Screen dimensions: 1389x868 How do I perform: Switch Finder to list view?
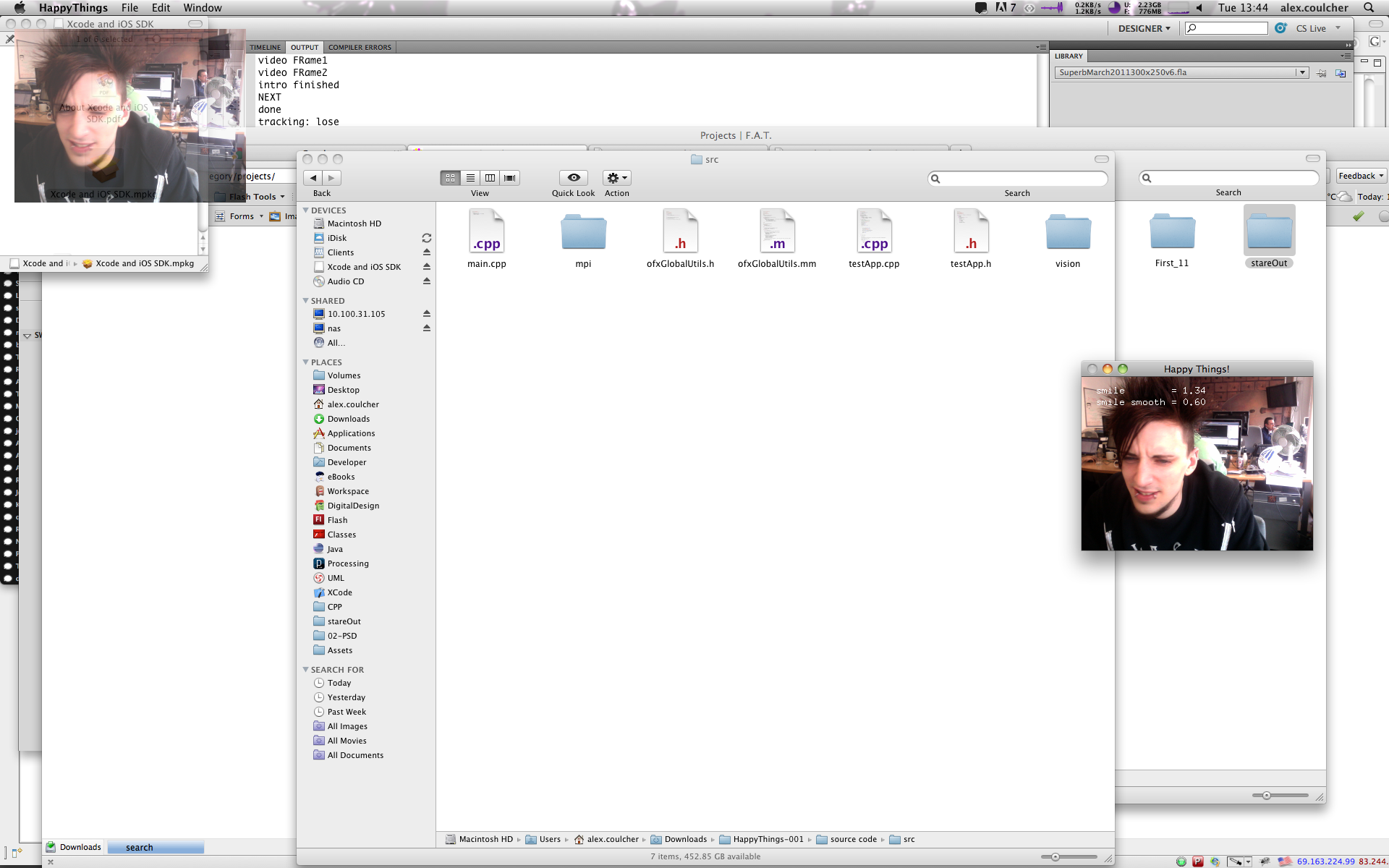470,178
